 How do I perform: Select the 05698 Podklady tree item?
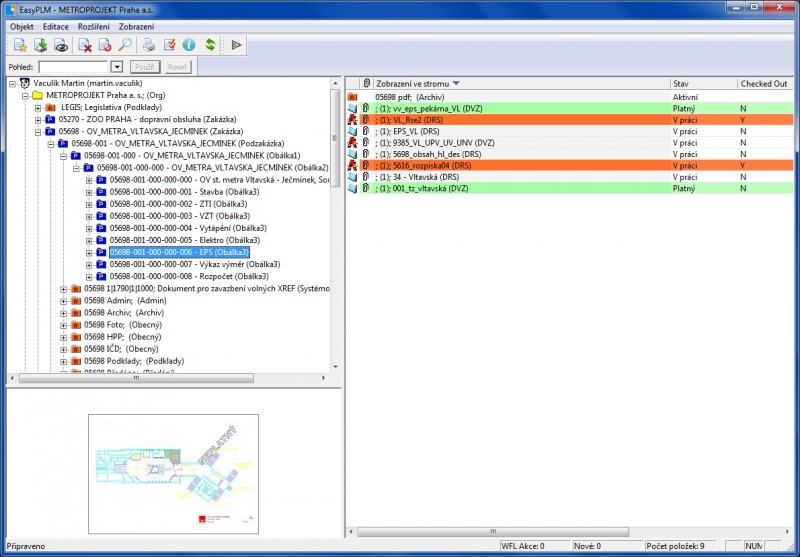pyautogui.click(x=134, y=361)
